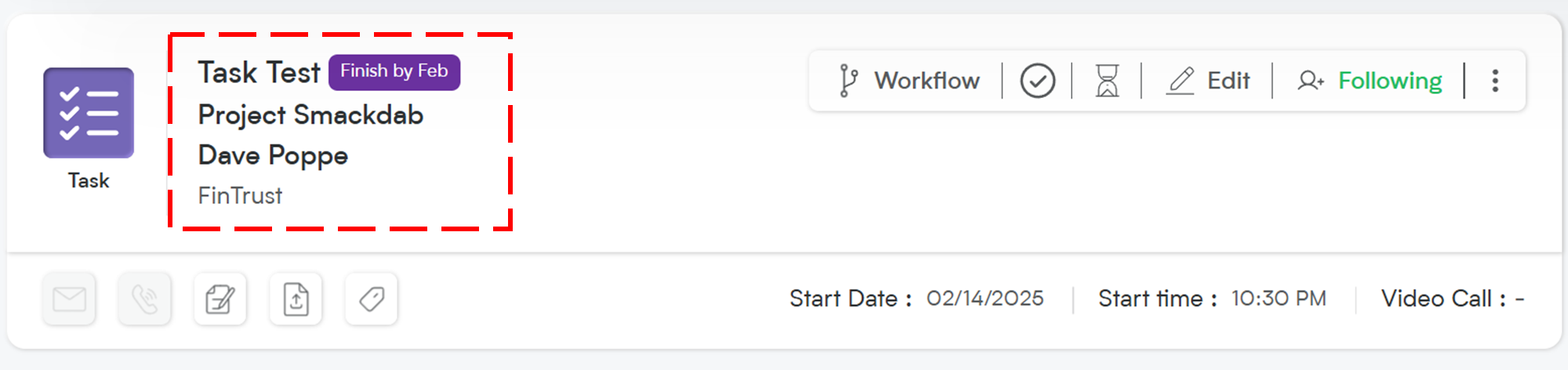This screenshot has height=370, width=1568.
Task: Click the greyed-out phone call icon
Action: click(x=144, y=299)
